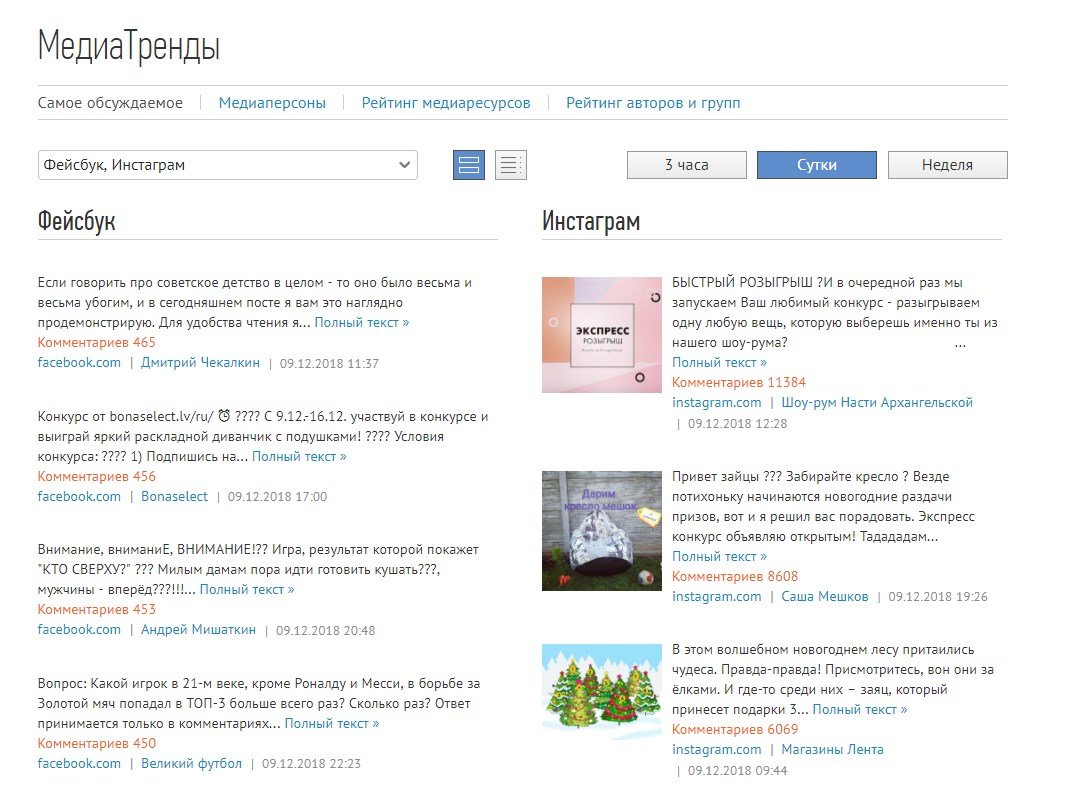Screen dimensions: 1065x802
Task: Open the Медиаперсоны tab
Action: click(272, 103)
